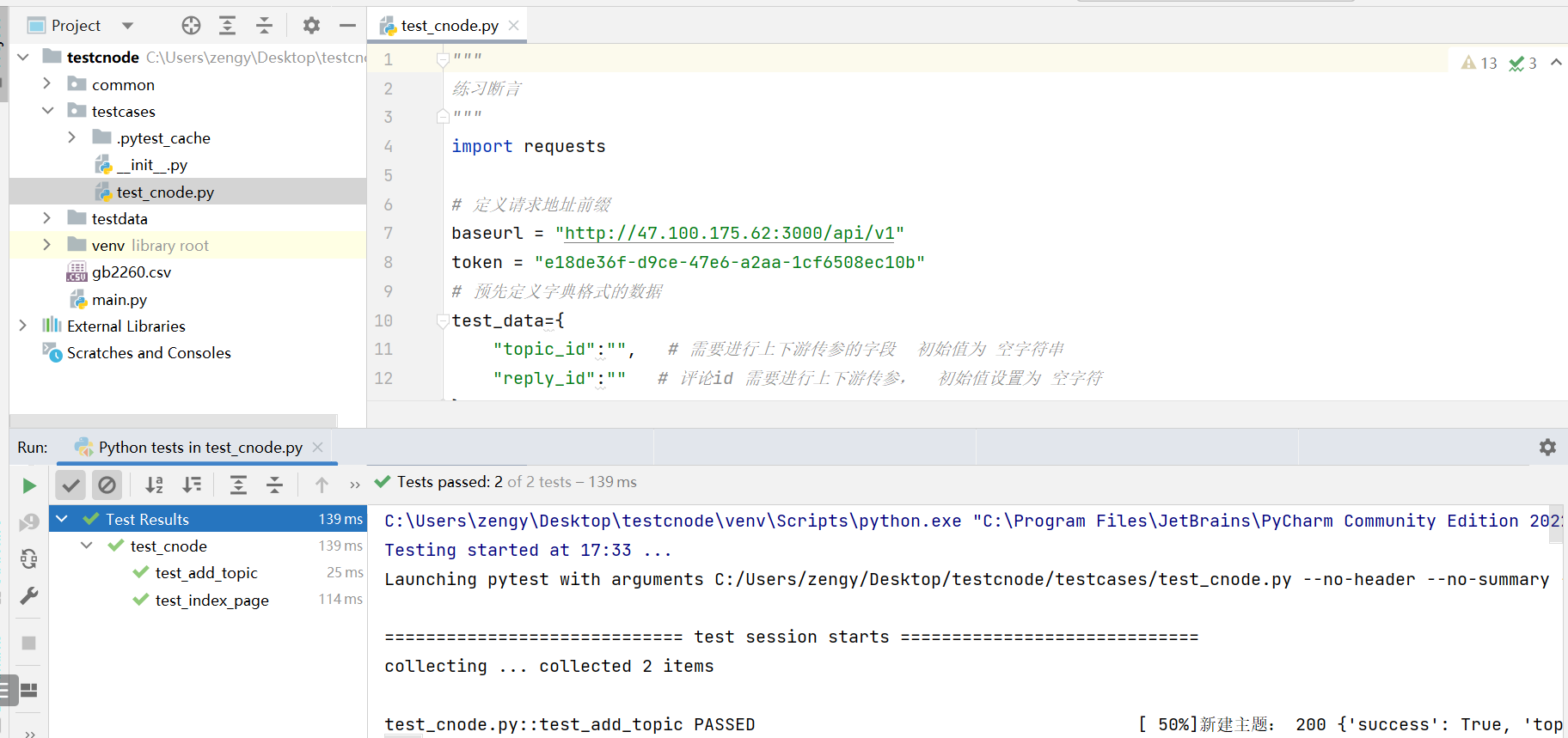1568x738 pixels.
Task: Close the test_cnode.py editor tab
Action: coord(514,26)
